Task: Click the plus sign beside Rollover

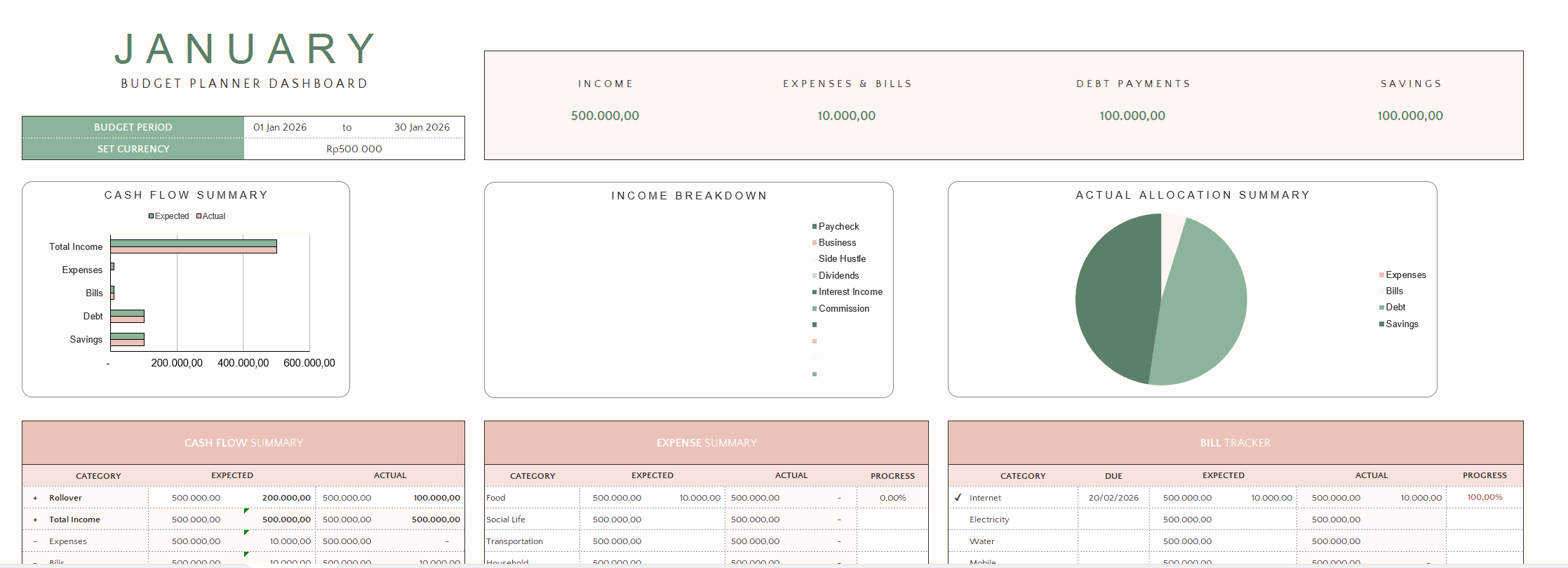Action: (35, 498)
